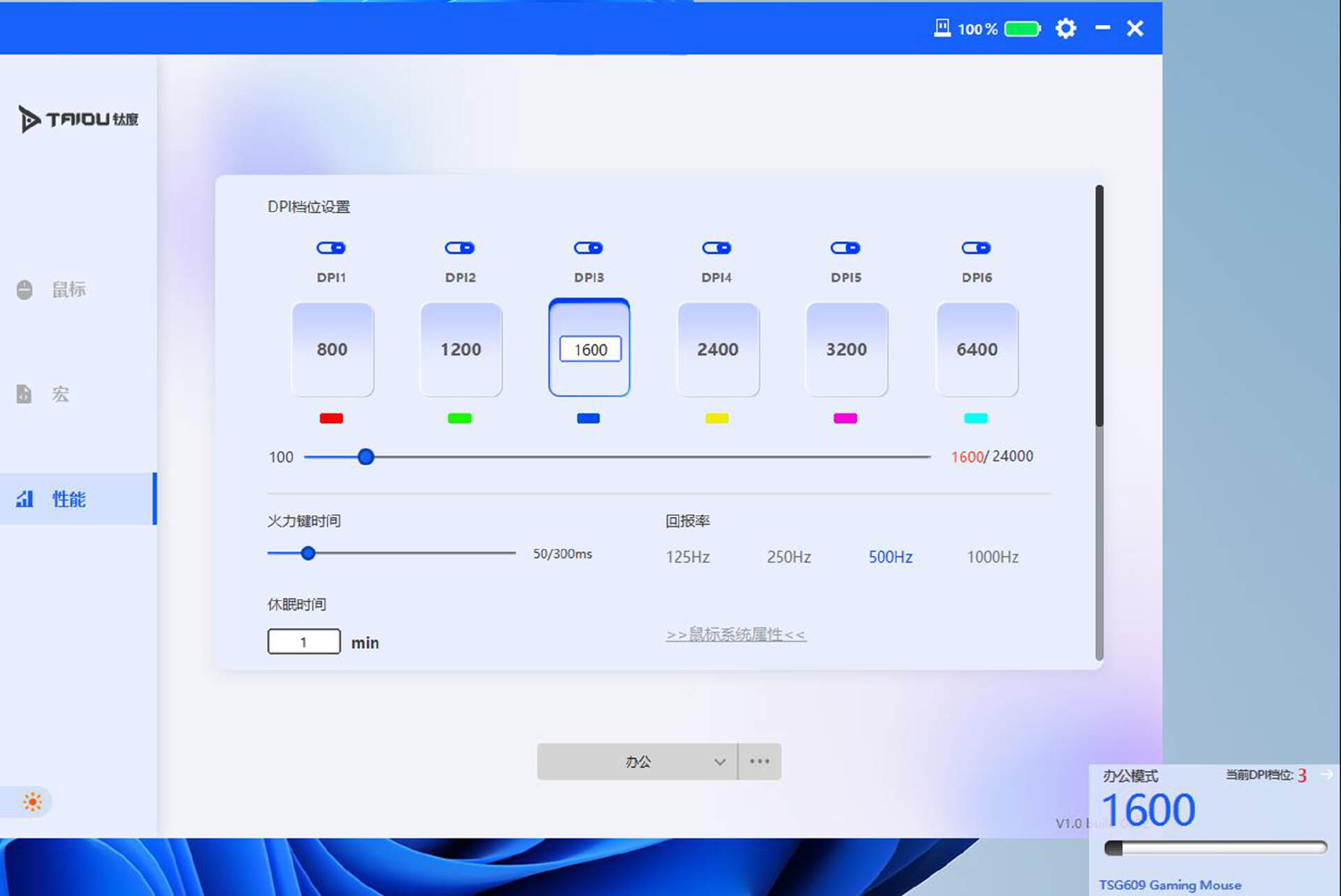Click the yellow DPI4 color swatch
This screenshot has height=896, width=1341.
pos(717,418)
